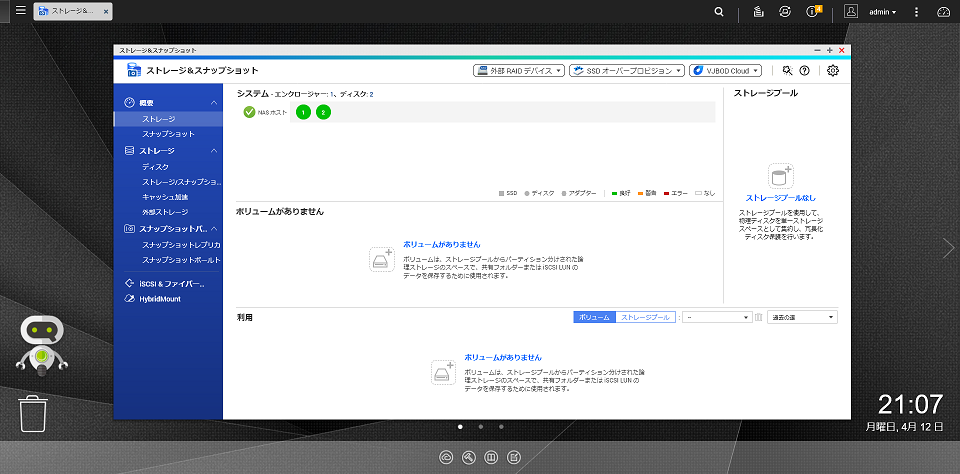Open event notifications info icon

813,12
